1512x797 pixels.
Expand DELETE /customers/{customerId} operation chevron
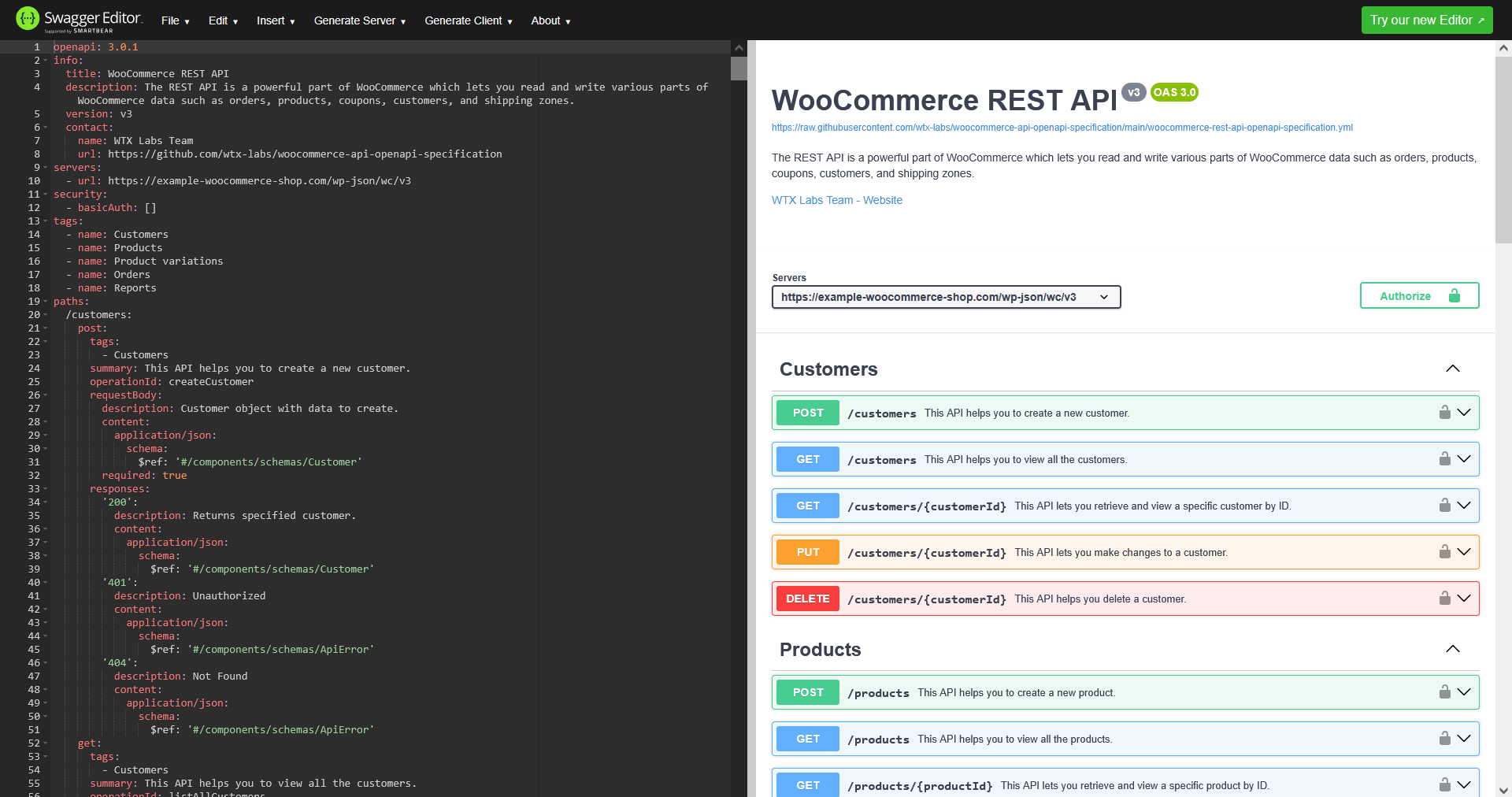click(x=1464, y=598)
